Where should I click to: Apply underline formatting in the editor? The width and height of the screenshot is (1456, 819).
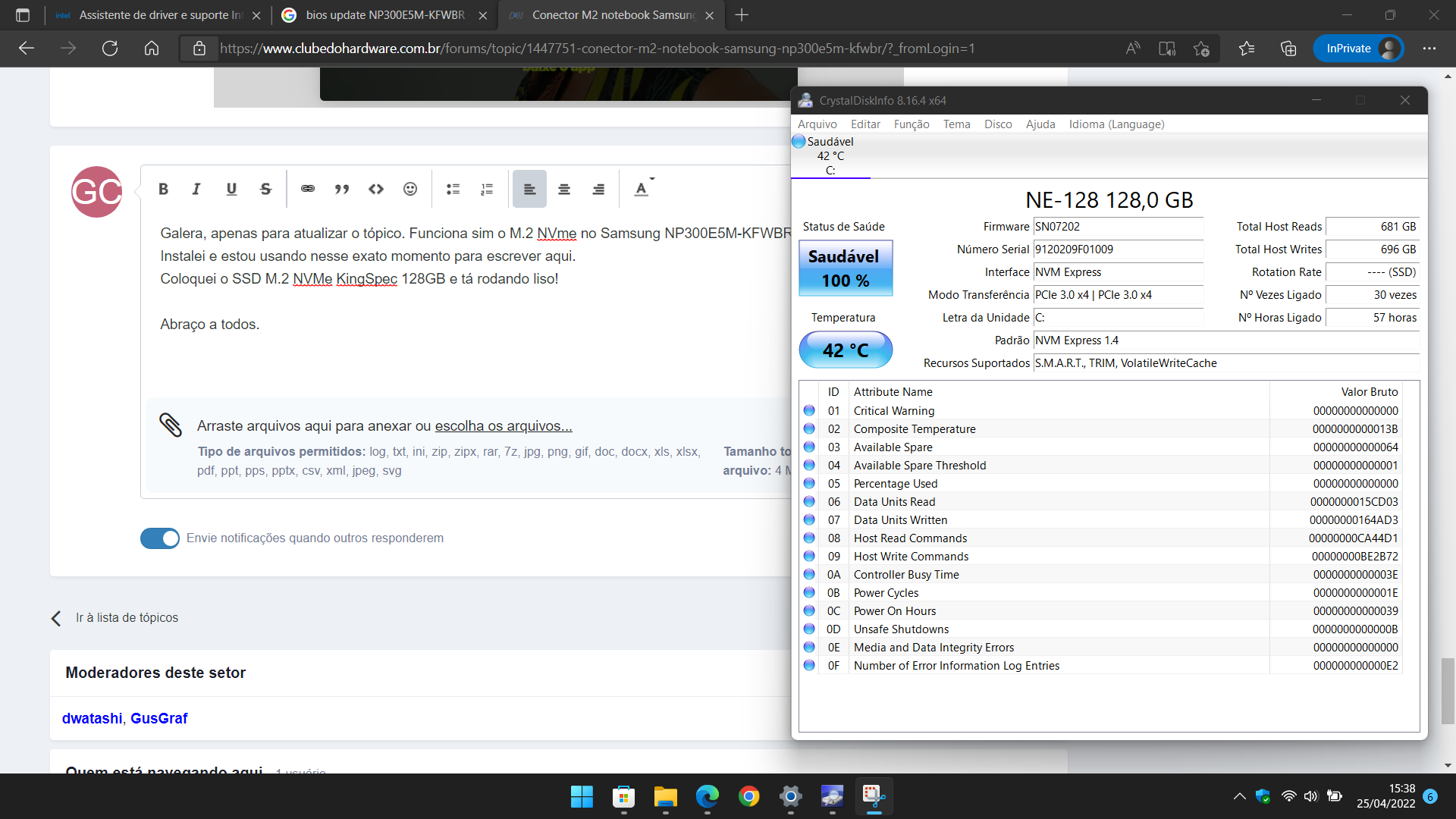(231, 189)
